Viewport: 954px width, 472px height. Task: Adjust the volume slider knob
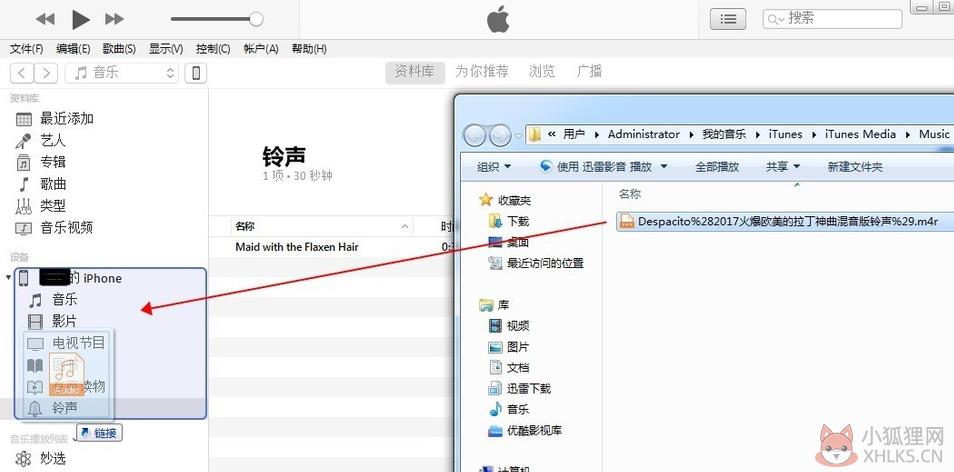pyautogui.click(x=256, y=19)
